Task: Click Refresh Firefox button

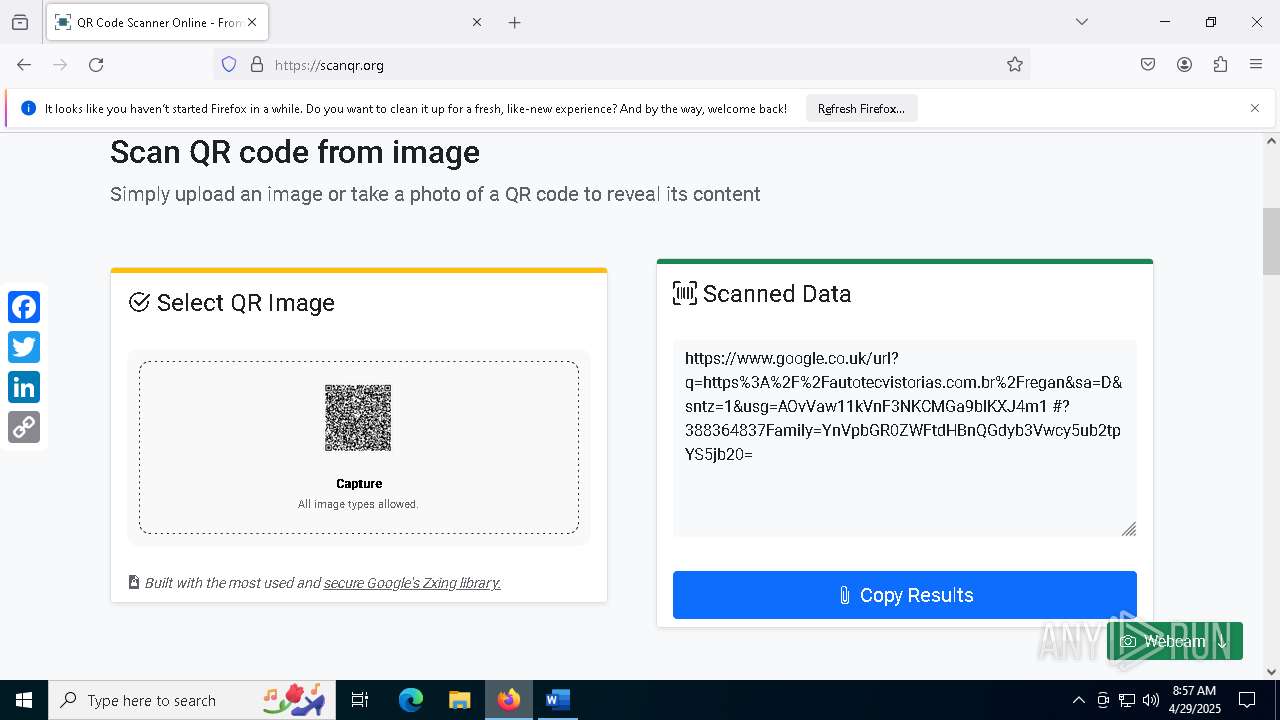Action: pos(861,109)
